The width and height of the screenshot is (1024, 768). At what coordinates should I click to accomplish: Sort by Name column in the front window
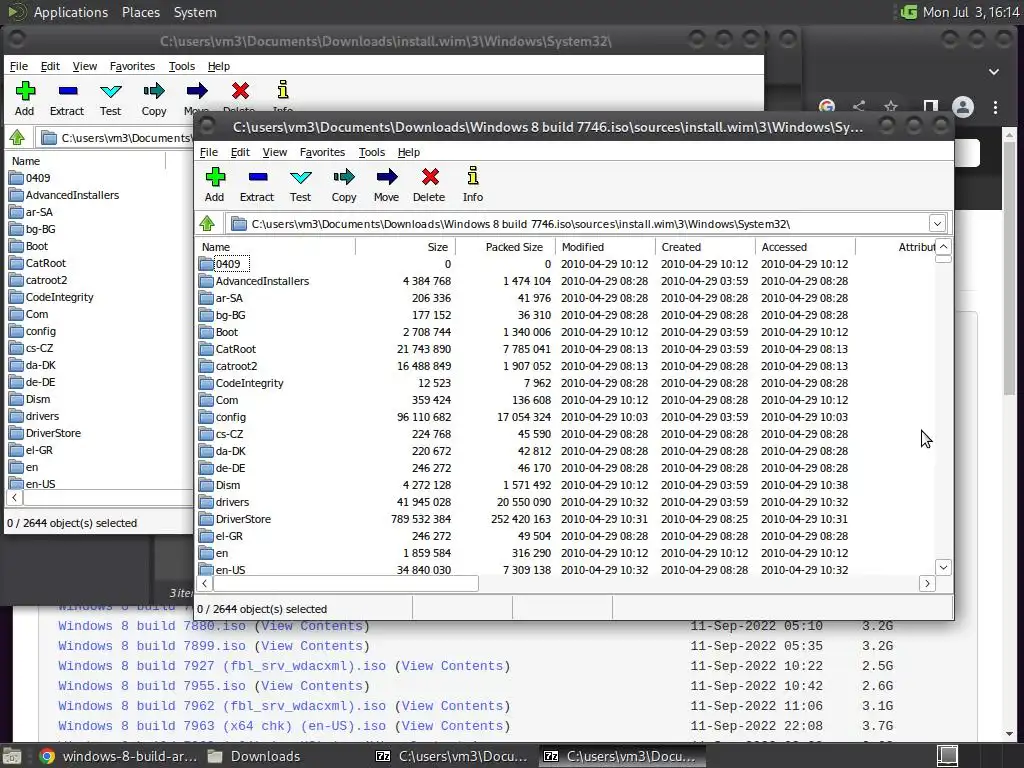click(x=276, y=247)
